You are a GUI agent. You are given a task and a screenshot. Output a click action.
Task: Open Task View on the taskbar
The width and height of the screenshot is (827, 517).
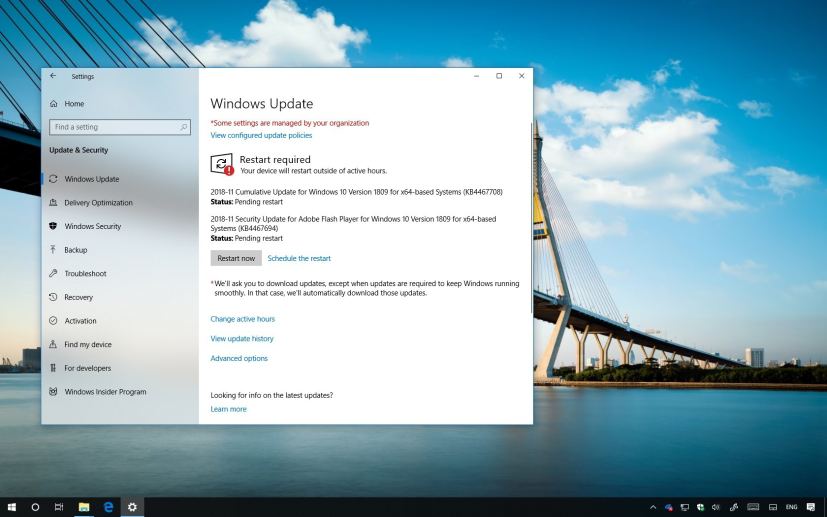coord(59,507)
